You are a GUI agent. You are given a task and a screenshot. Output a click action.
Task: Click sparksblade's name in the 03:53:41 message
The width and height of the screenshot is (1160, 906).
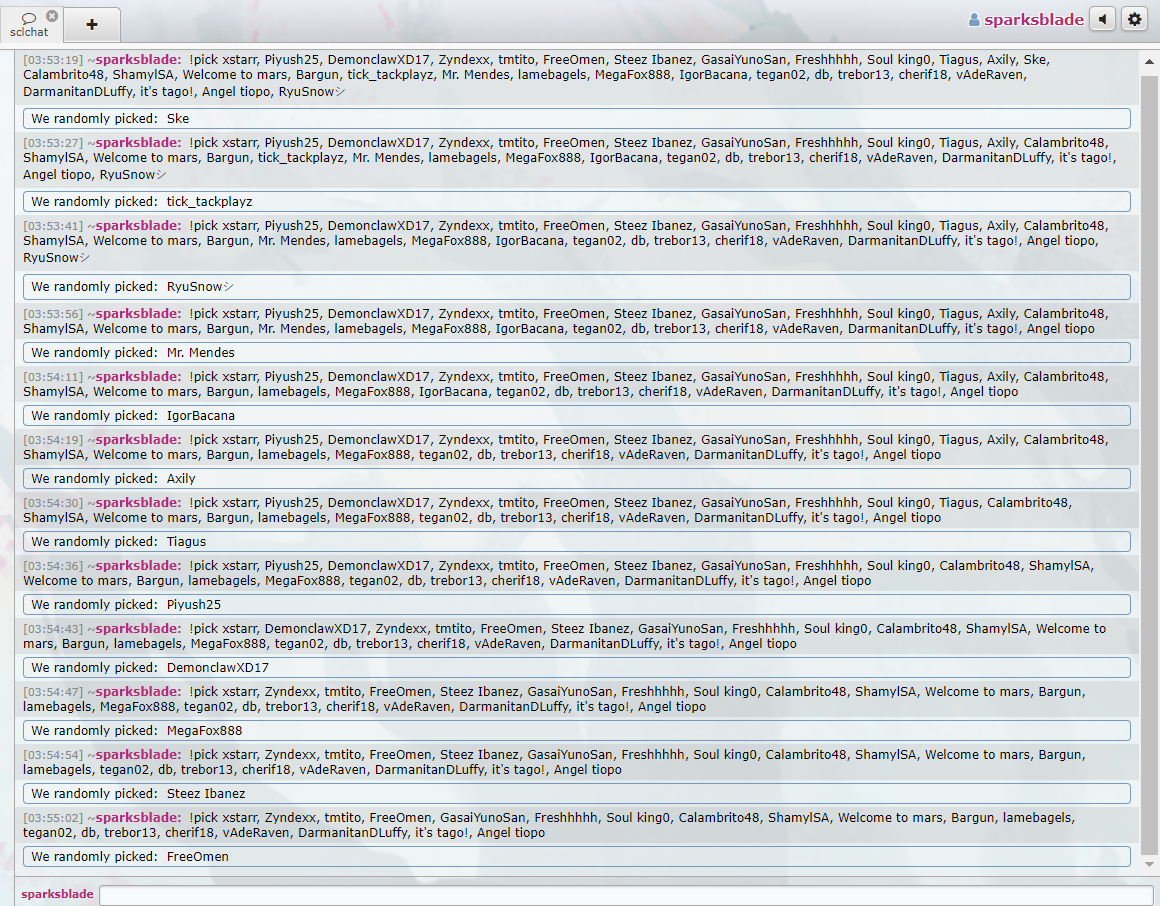tap(138, 226)
